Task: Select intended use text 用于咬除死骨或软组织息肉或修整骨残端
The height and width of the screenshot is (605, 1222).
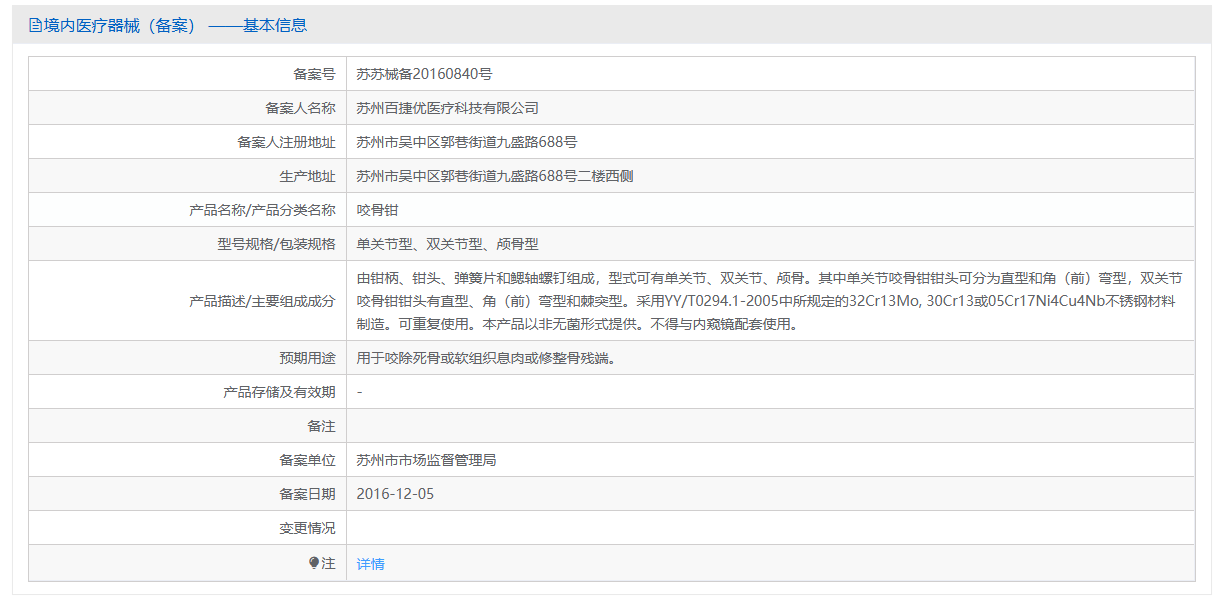Action: 486,358
